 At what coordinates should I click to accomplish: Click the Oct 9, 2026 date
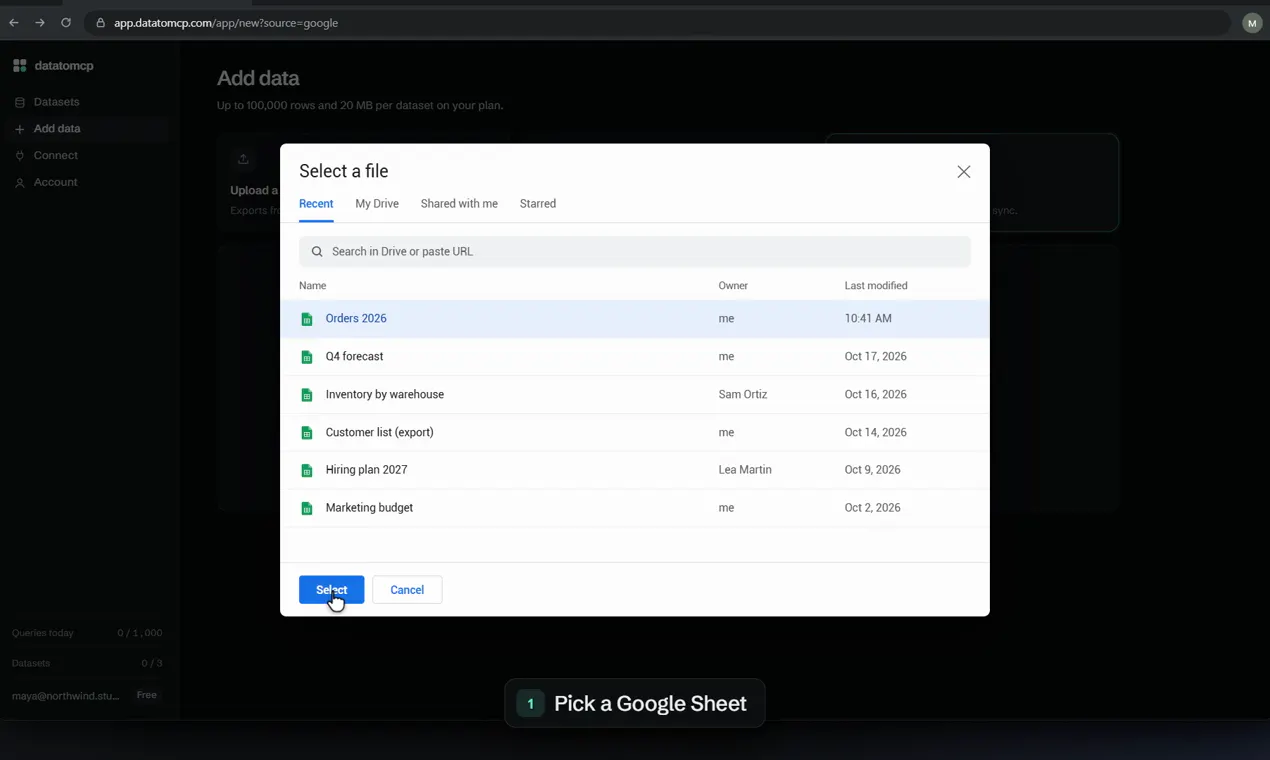pyautogui.click(x=873, y=470)
